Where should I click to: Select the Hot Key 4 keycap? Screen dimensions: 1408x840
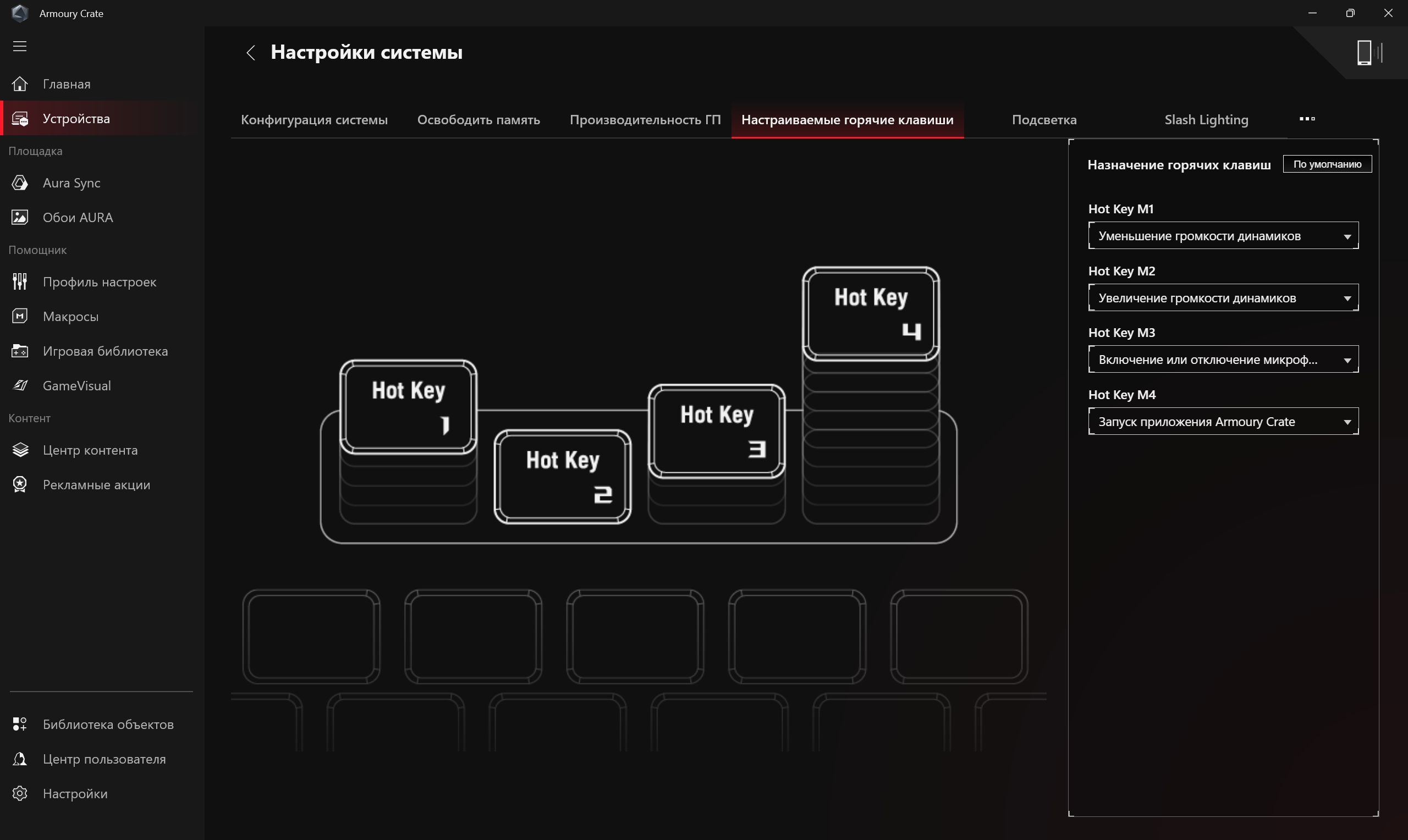point(871,313)
